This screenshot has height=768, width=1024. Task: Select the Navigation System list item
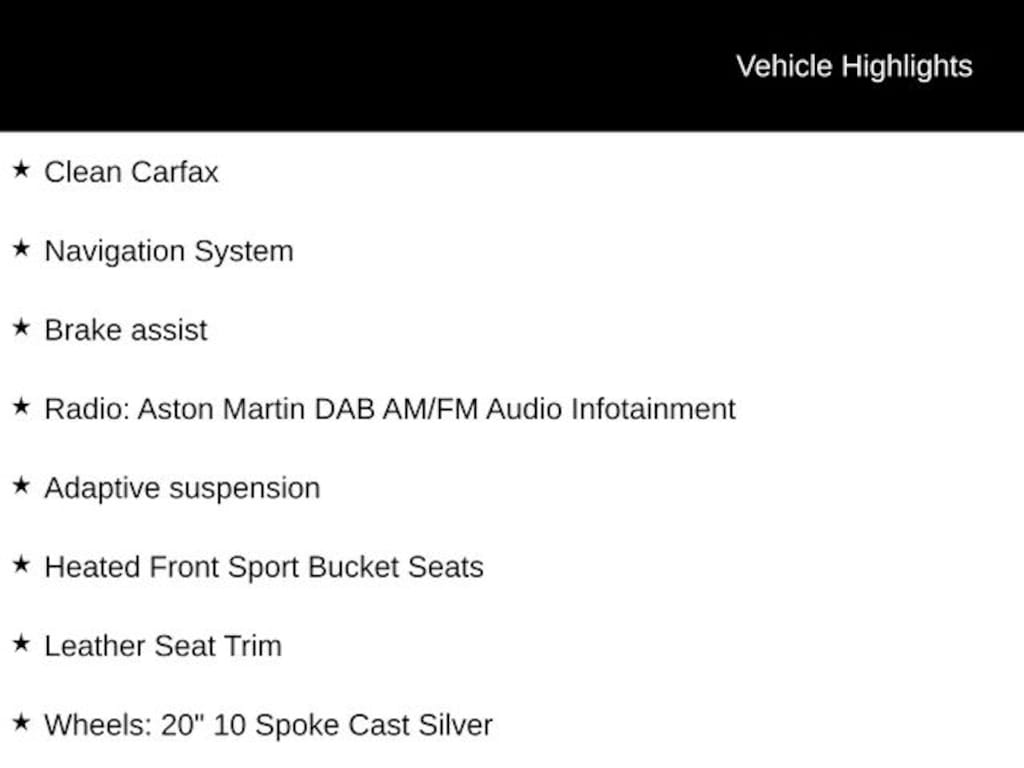coord(168,251)
